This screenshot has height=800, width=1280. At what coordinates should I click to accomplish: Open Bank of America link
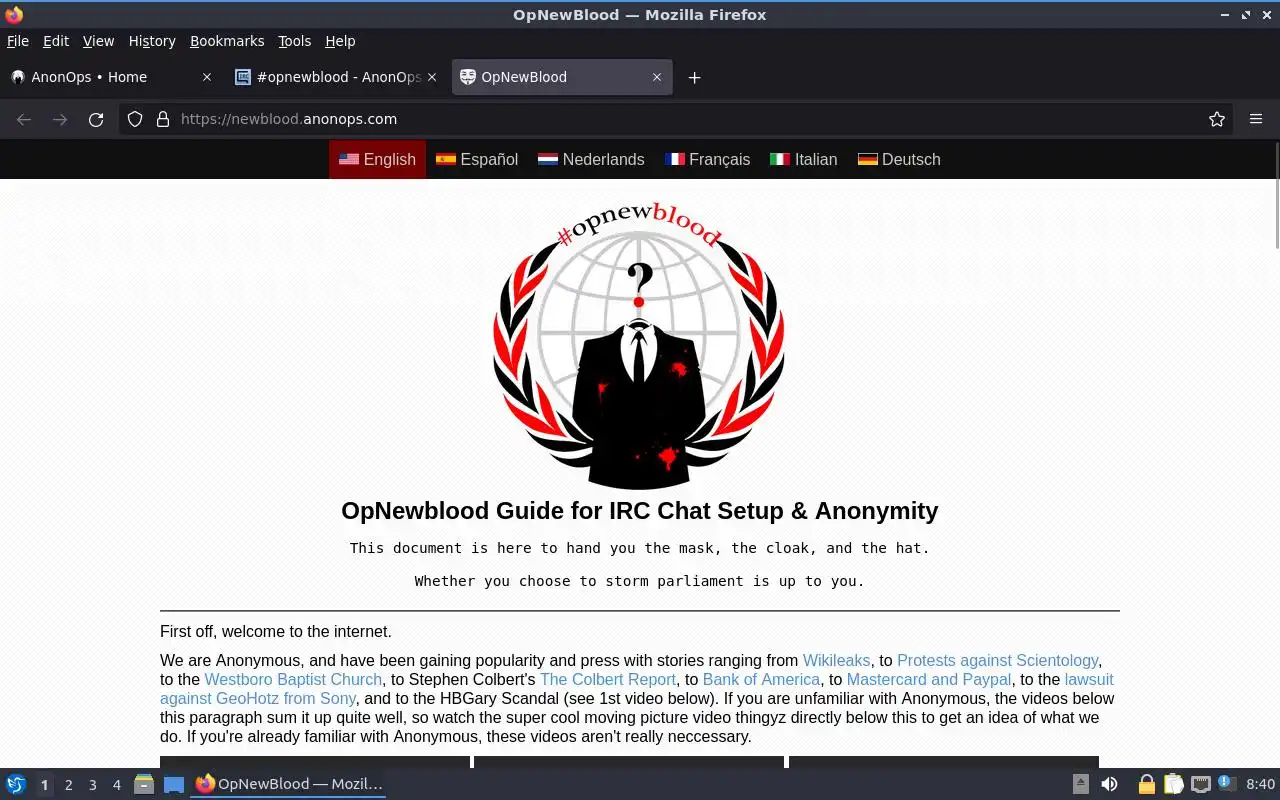coord(761,679)
